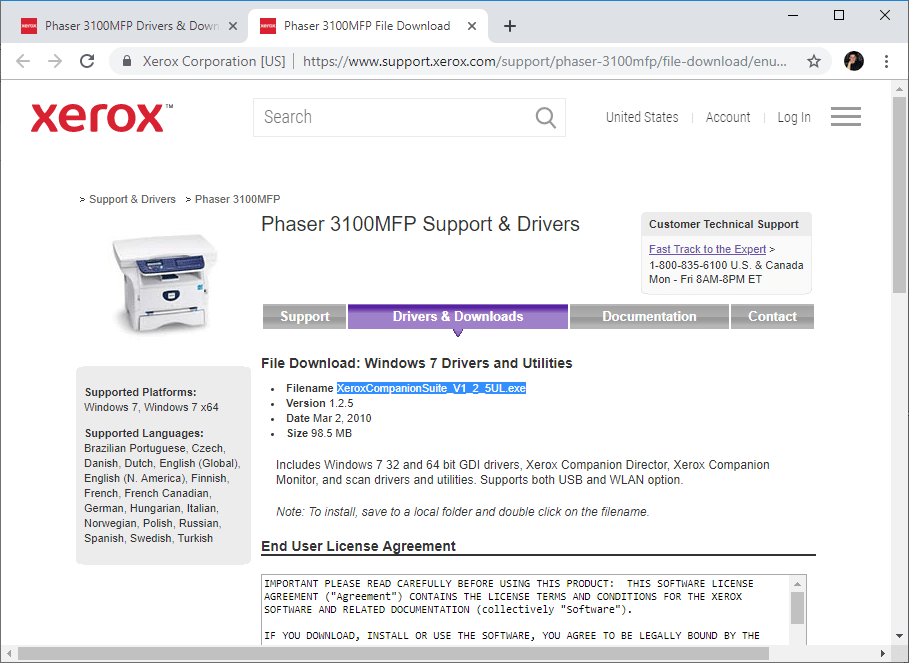The image size is (909, 663).
Task: Click the license box scroll-up arrow
Action: pyautogui.click(x=798, y=584)
